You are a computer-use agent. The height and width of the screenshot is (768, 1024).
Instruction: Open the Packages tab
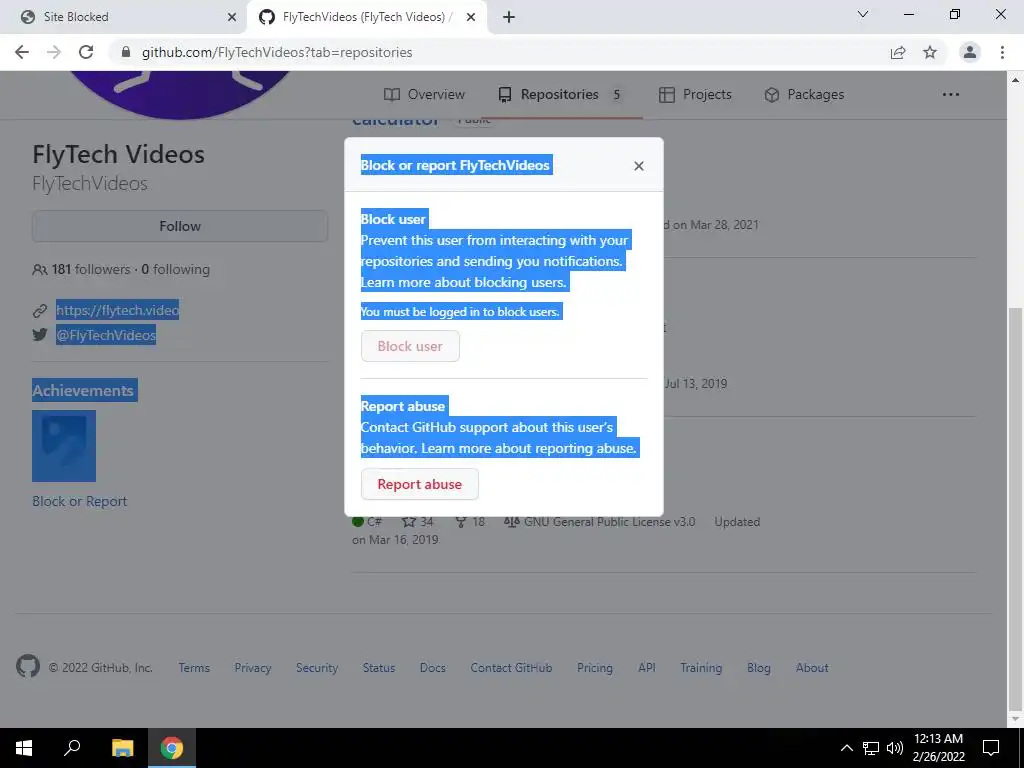804,94
